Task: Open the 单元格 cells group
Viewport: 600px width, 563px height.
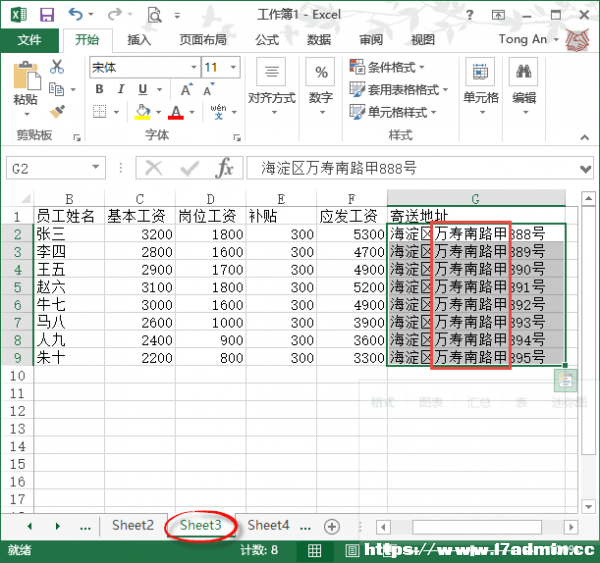Action: click(x=481, y=86)
